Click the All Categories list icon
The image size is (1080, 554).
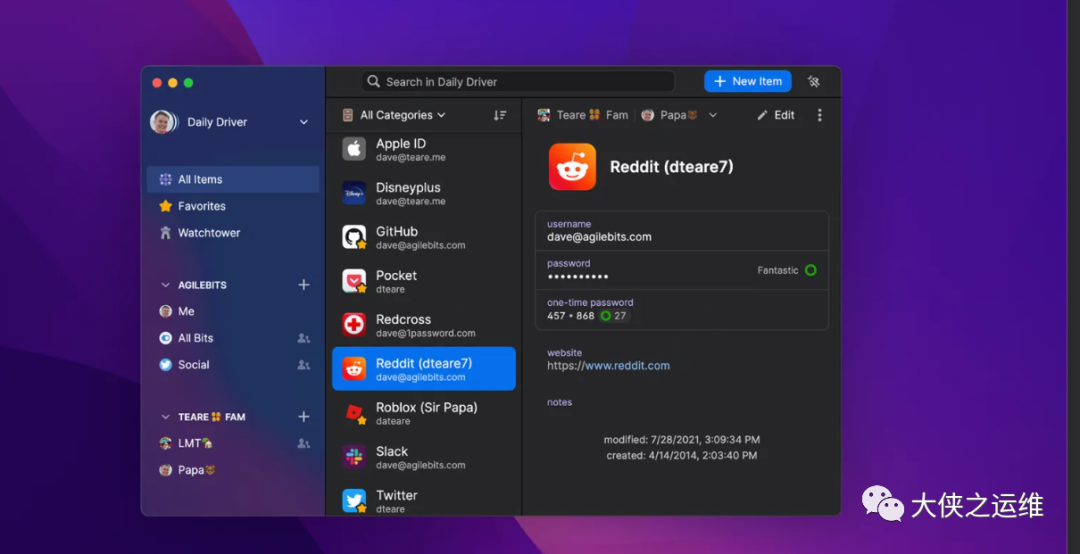tap(348, 115)
